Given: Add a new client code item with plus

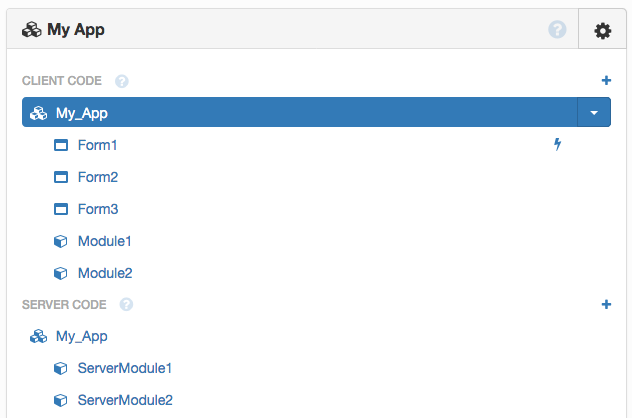Looking at the screenshot, I should pos(606,80).
